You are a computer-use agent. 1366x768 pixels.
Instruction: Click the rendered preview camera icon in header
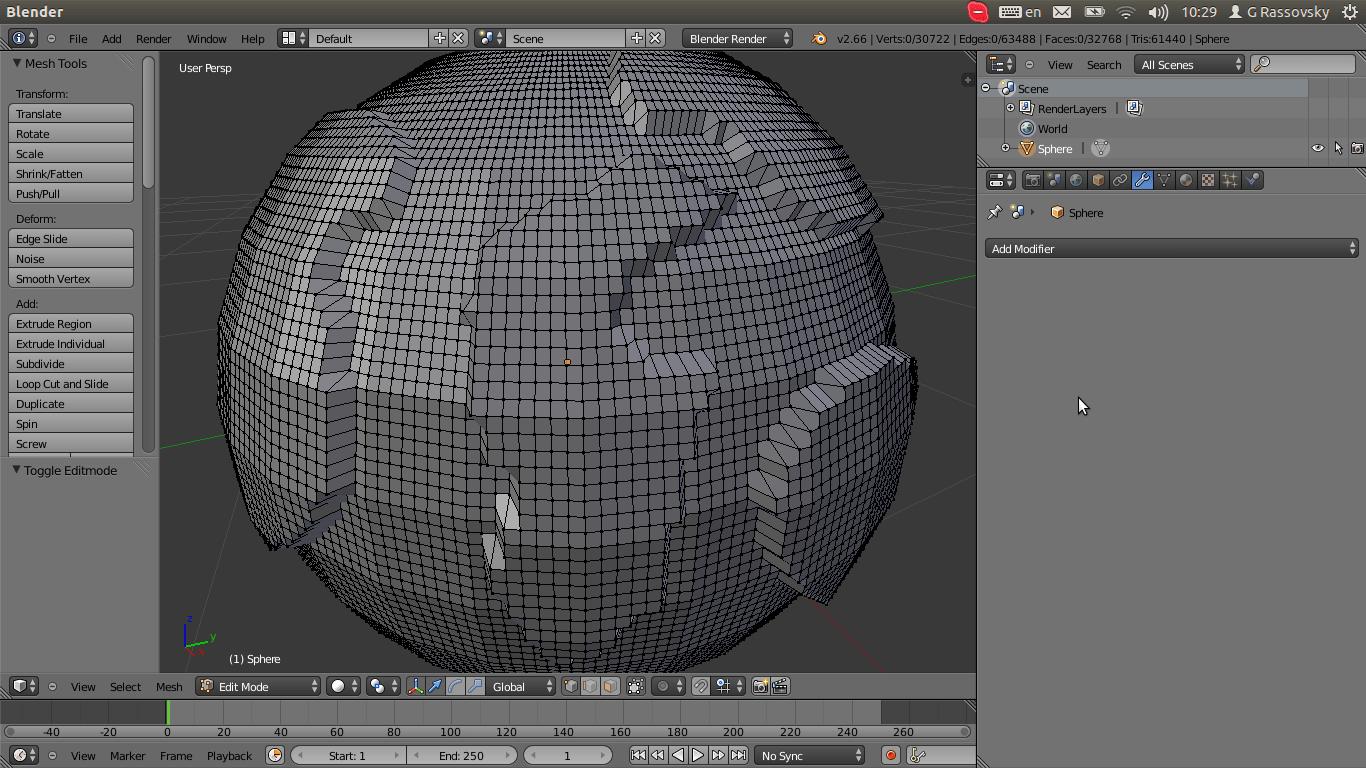[761, 686]
